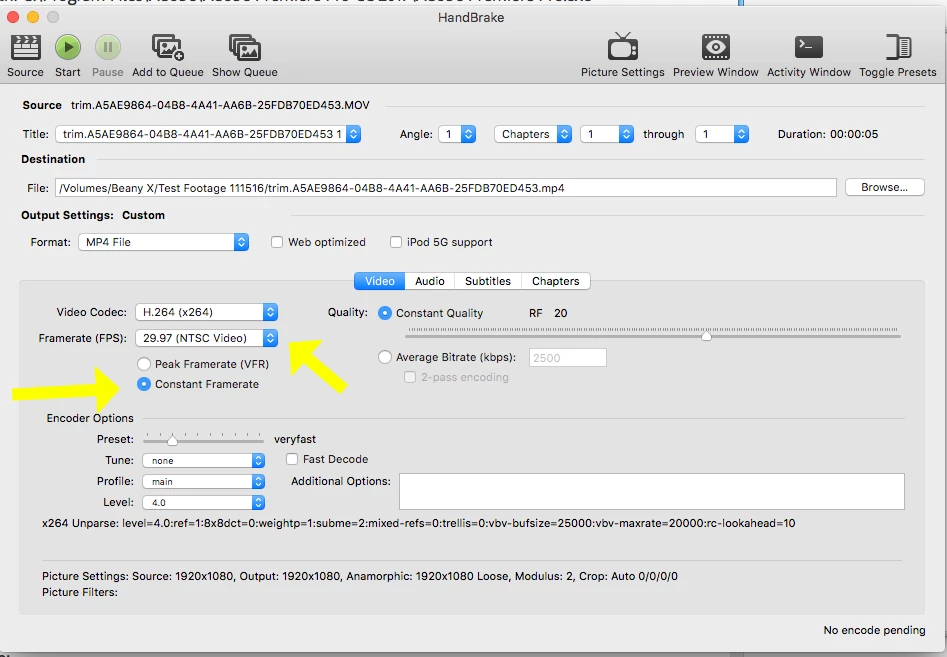Viewport: 947px width, 657px height.
Task: Select the Constant Framerate radio button
Action: [144, 384]
